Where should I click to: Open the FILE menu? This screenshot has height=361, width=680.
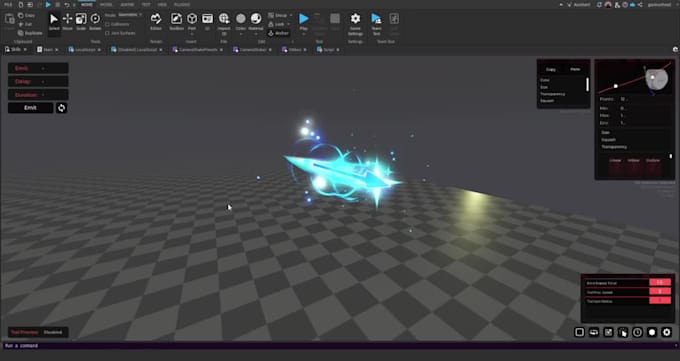click(8, 4)
